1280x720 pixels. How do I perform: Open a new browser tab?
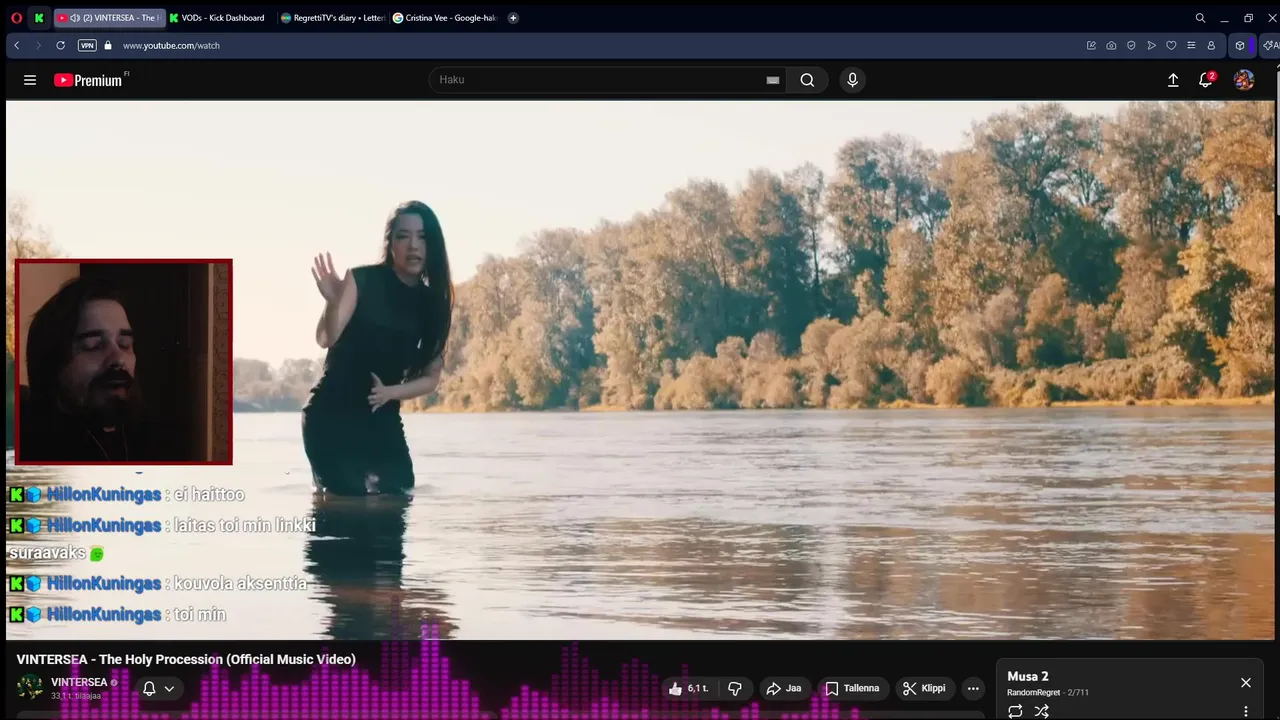pos(513,18)
